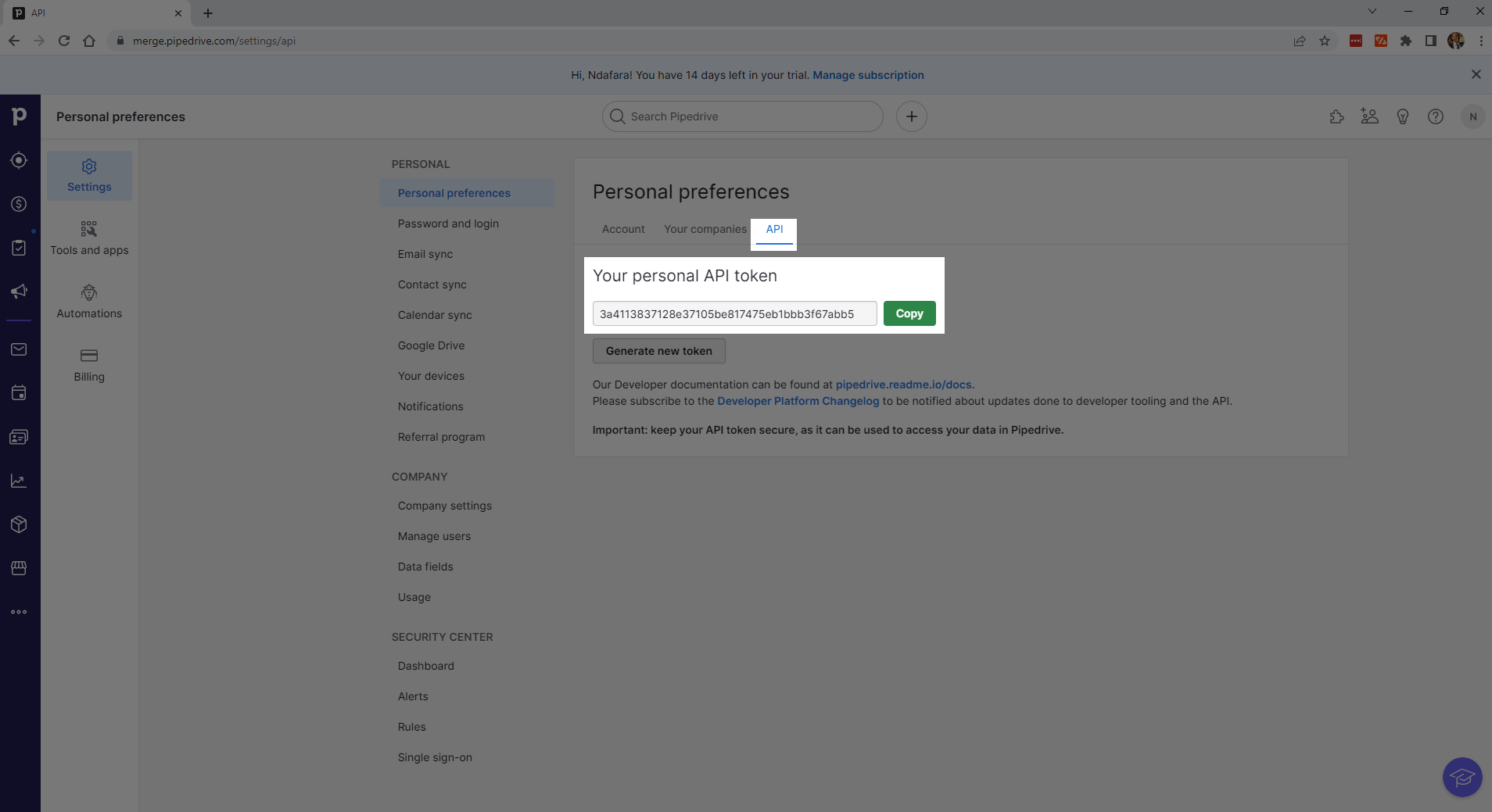
Task: Switch to the Account tab
Action: pyautogui.click(x=622, y=229)
